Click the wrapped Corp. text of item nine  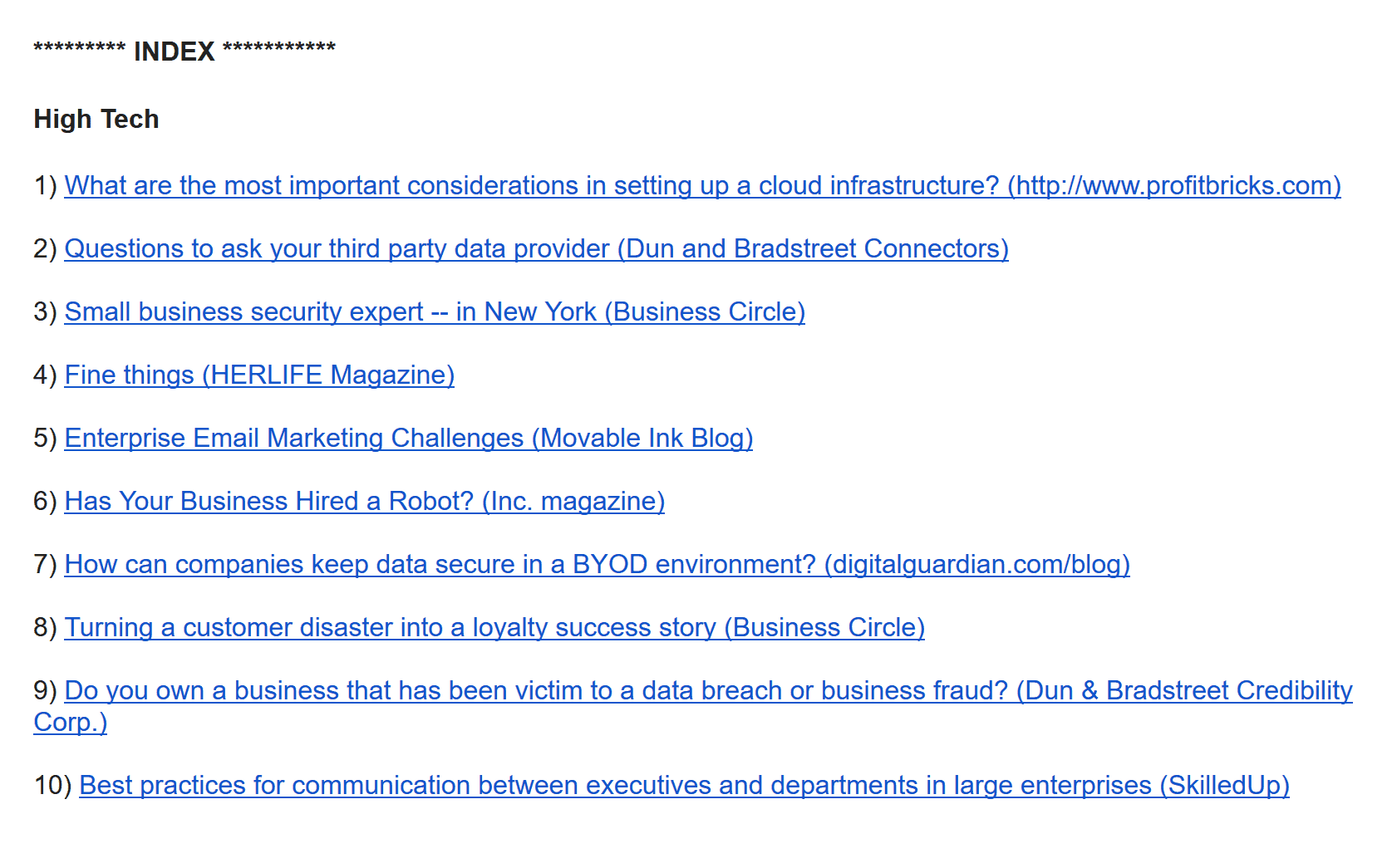[x=71, y=722]
